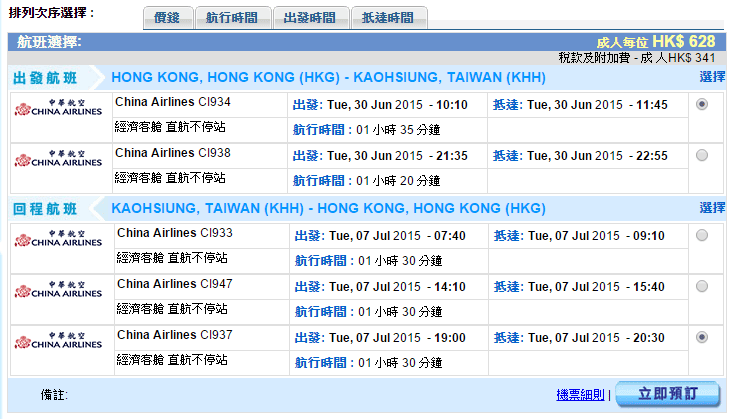Click China Airlines logo for flight CI947

[x=58, y=290]
